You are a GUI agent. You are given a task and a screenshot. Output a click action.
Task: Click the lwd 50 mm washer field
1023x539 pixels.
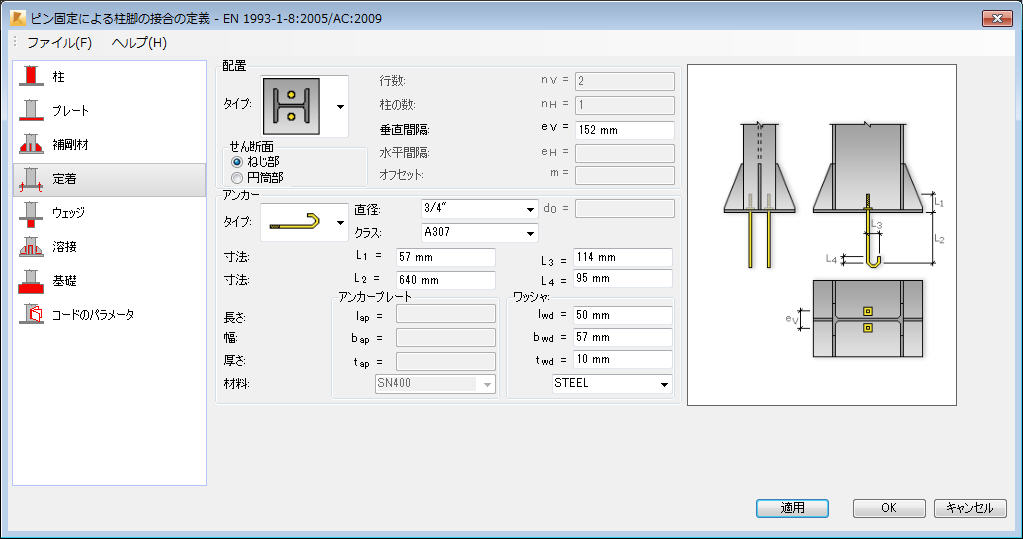tap(623, 315)
